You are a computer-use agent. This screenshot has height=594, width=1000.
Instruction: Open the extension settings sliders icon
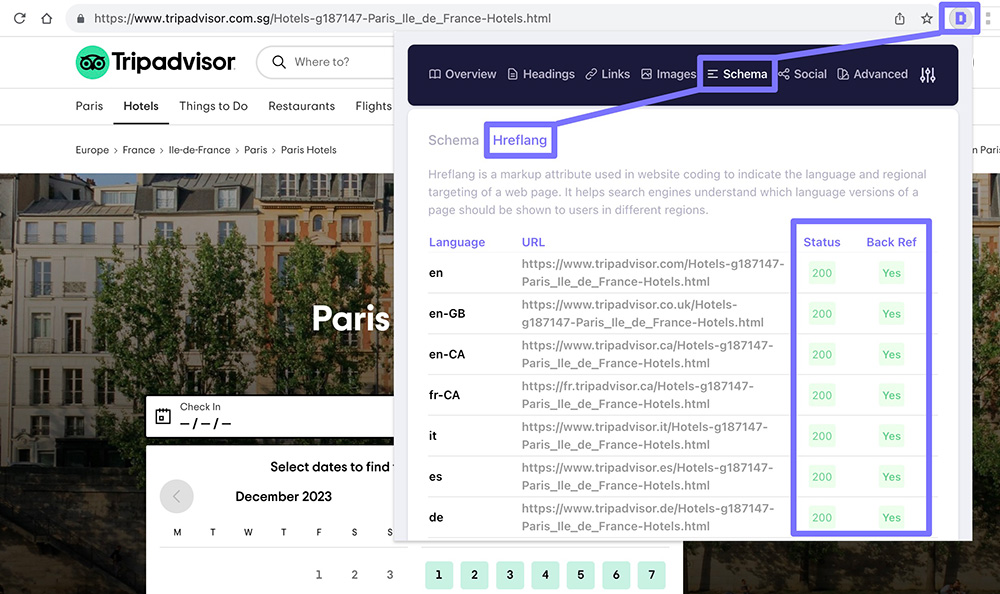click(927, 75)
